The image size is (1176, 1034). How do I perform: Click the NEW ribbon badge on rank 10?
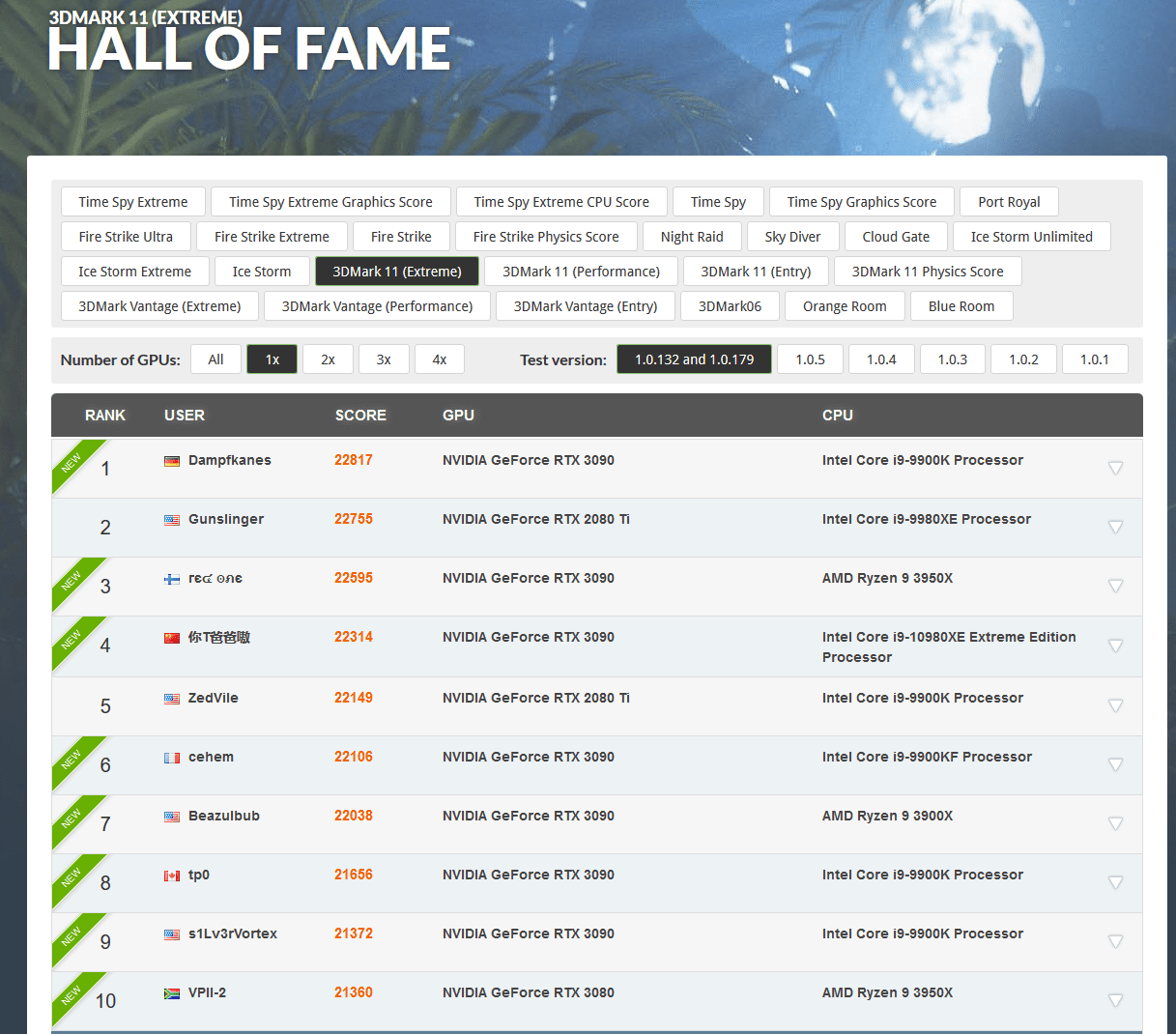(72, 994)
